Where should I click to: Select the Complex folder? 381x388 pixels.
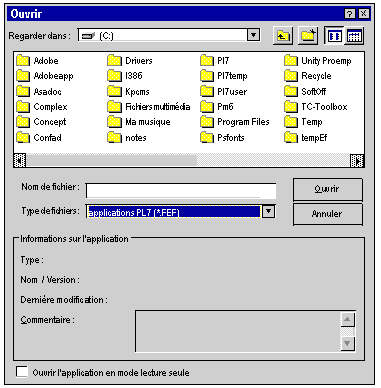tap(42, 107)
